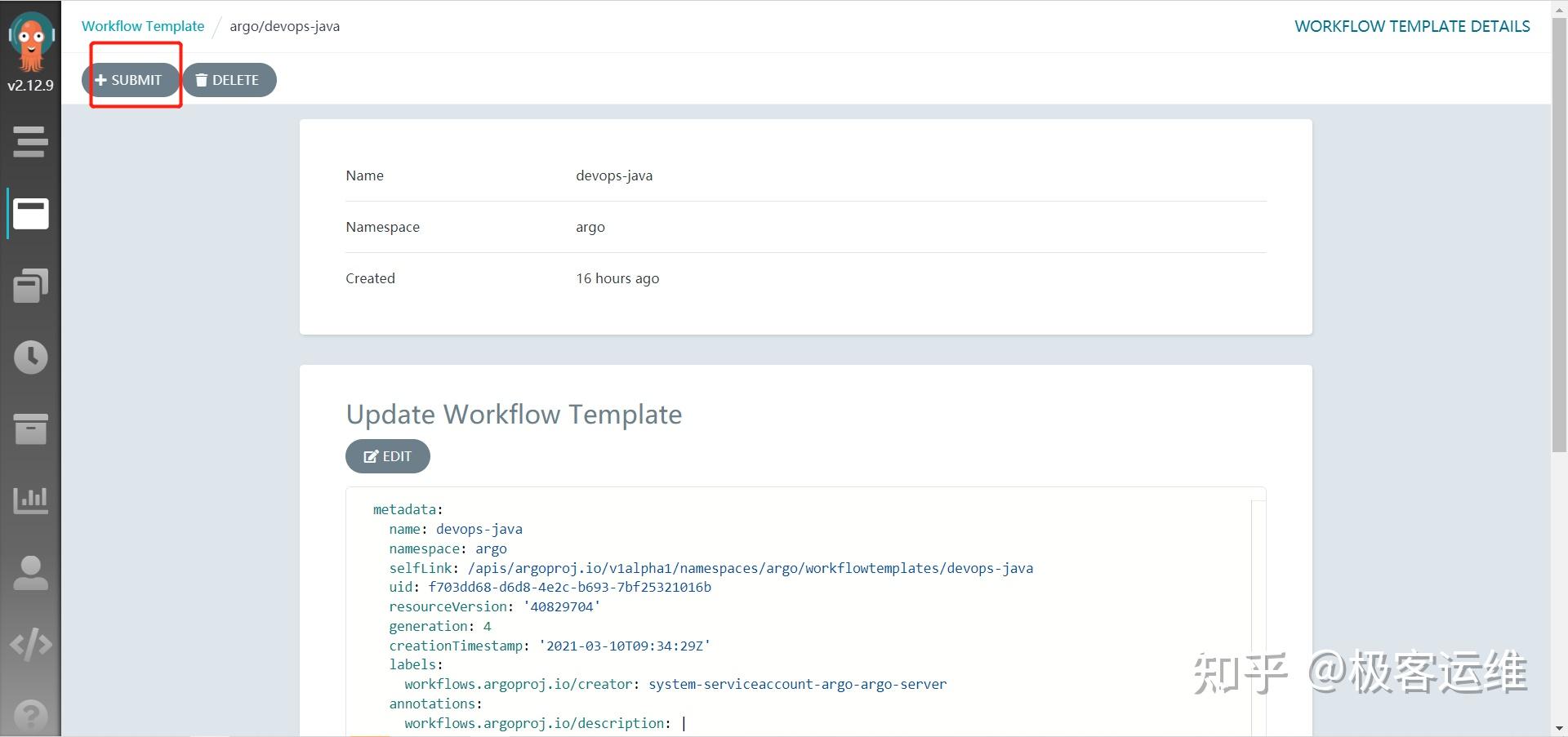
Task: Open API Docs via the code icon
Action: point(31,643)
